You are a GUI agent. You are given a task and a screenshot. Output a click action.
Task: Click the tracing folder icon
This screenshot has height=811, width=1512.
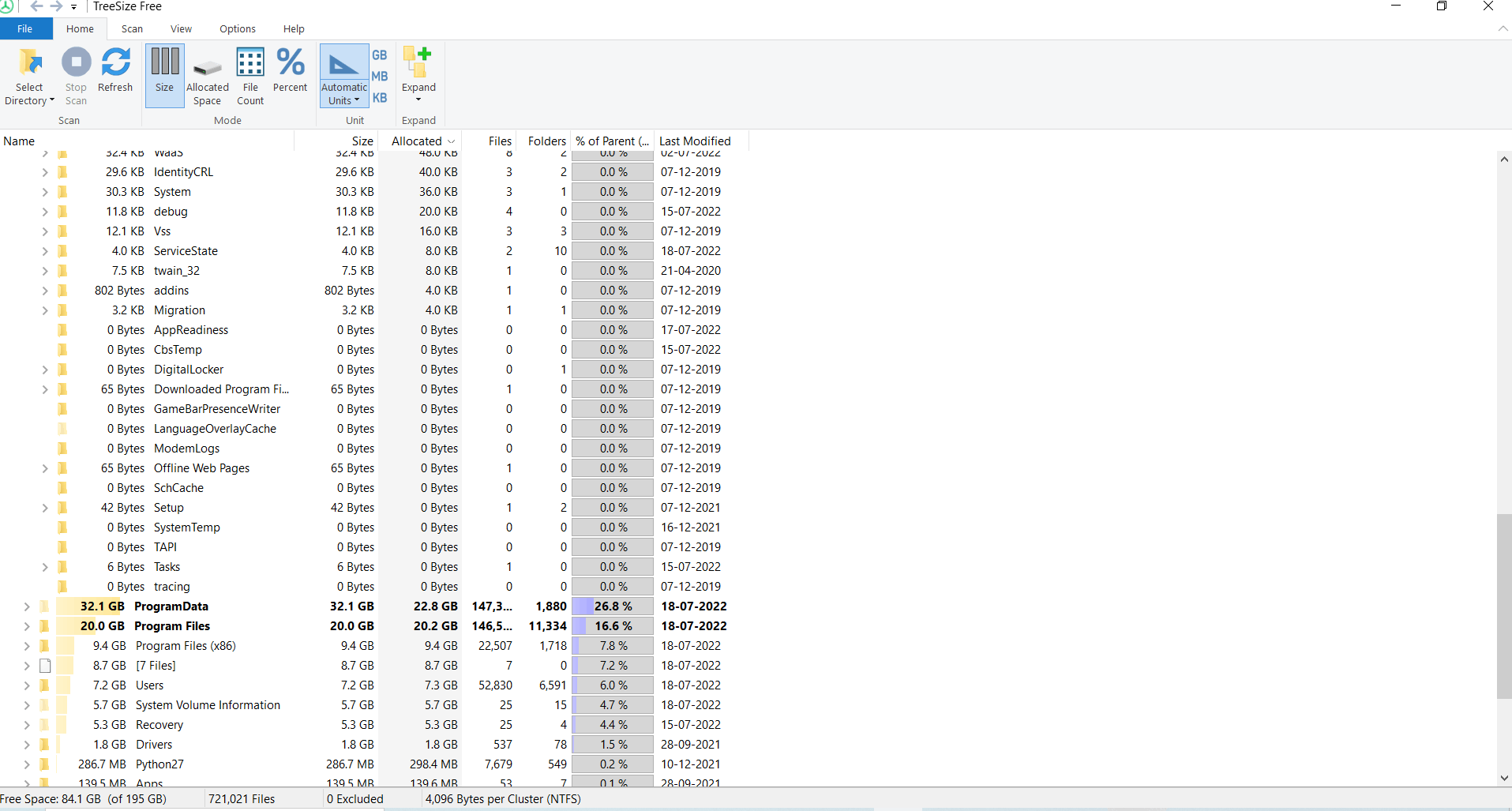(x=63, y=587)
